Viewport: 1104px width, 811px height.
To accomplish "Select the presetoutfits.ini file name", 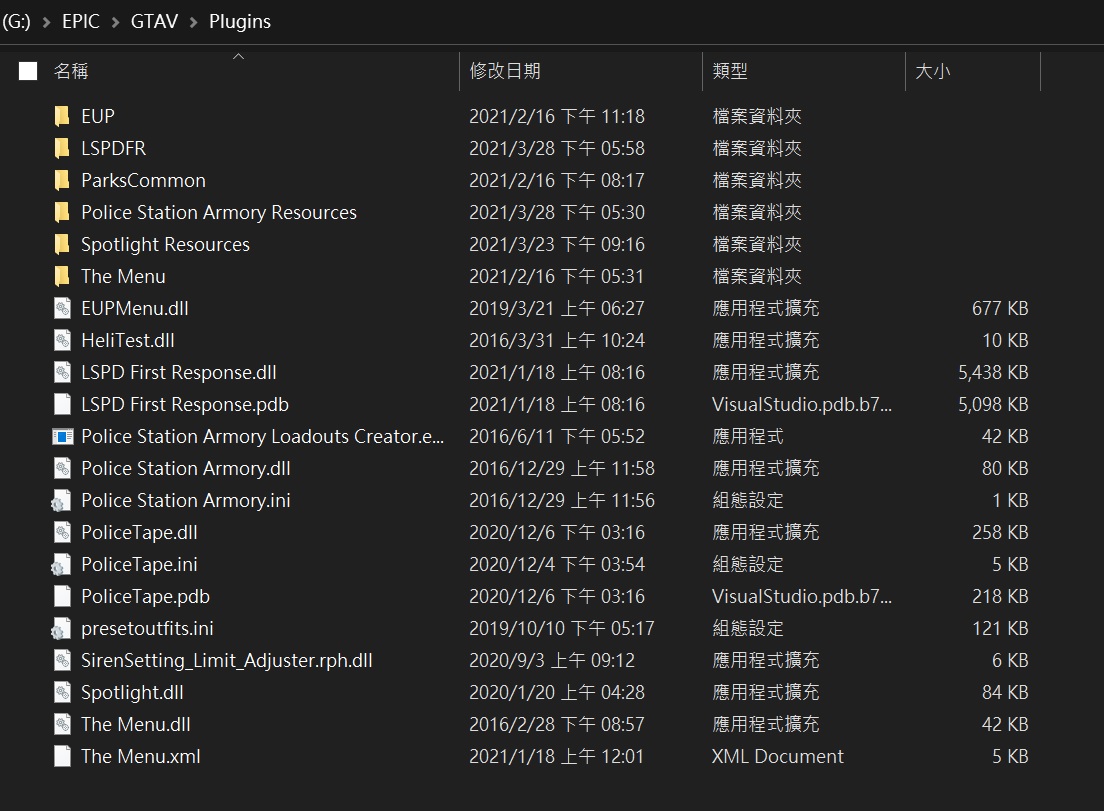I will 147,628.
